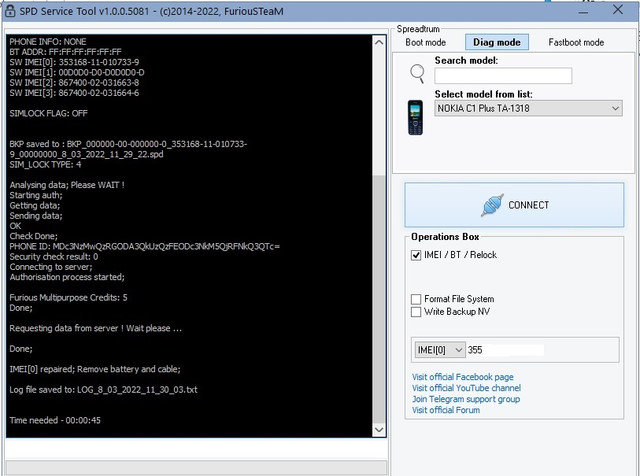Screen dimensions: 640x476
Task: Click the lock icon in title bar
Action: [10, 11]
